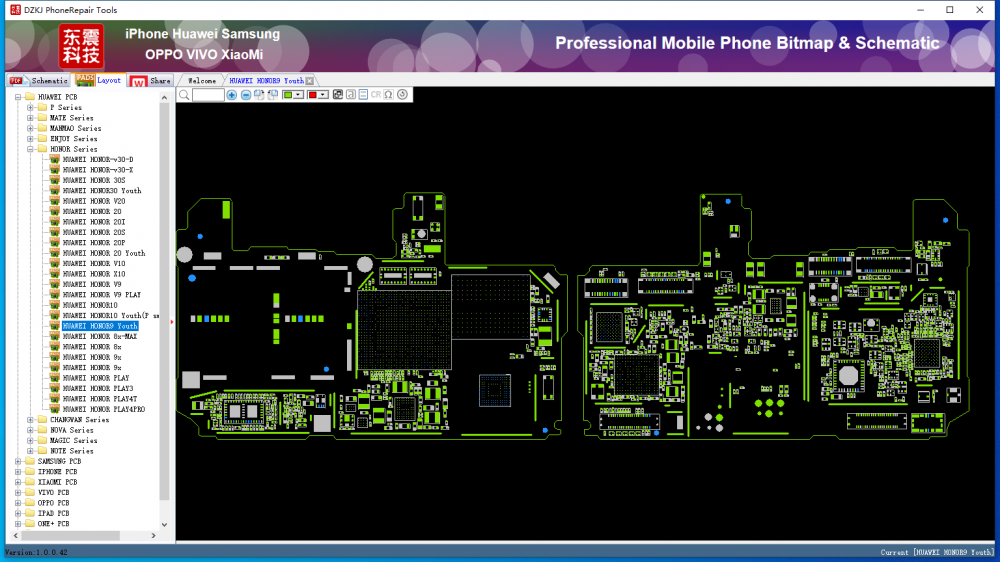Select HUAWEI HONOR PLAY4PRO in tree
This screenshot has height=562, width=1000.
[x=103, y=409]
